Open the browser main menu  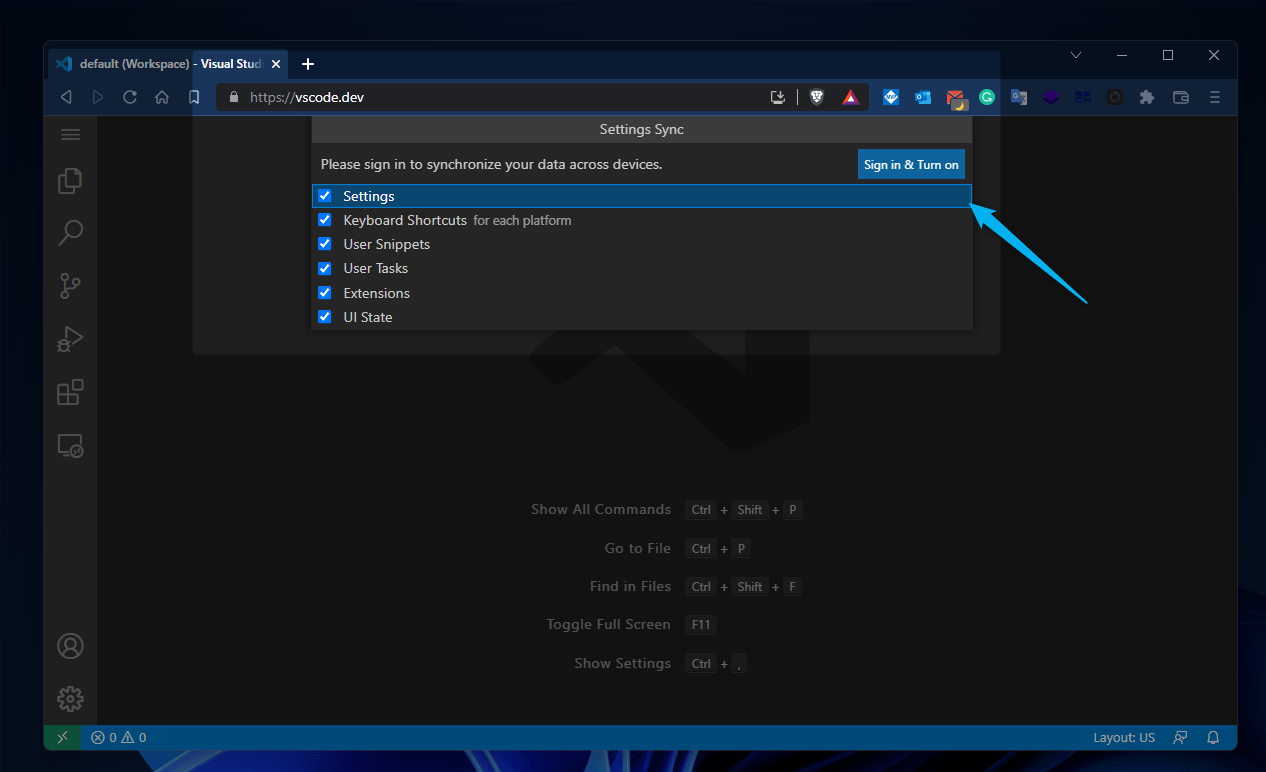click(x=1215, y=97)
